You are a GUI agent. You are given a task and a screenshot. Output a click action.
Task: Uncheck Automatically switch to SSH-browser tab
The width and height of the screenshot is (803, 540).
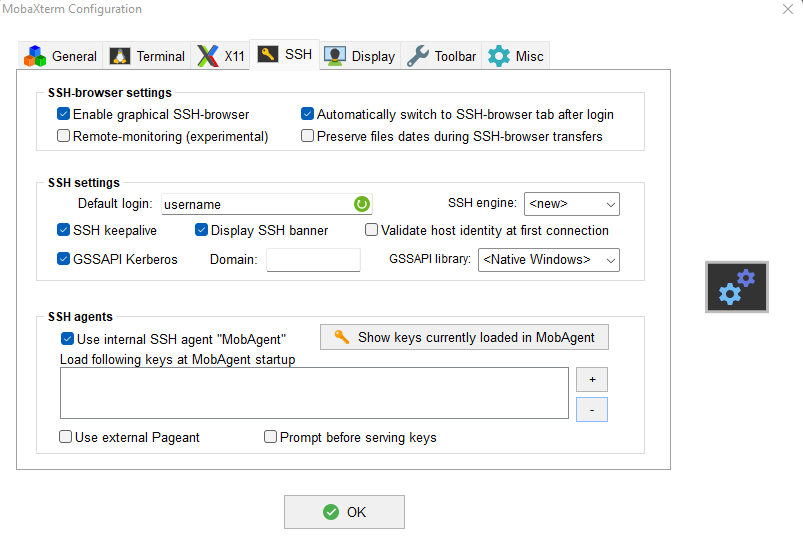307,114
